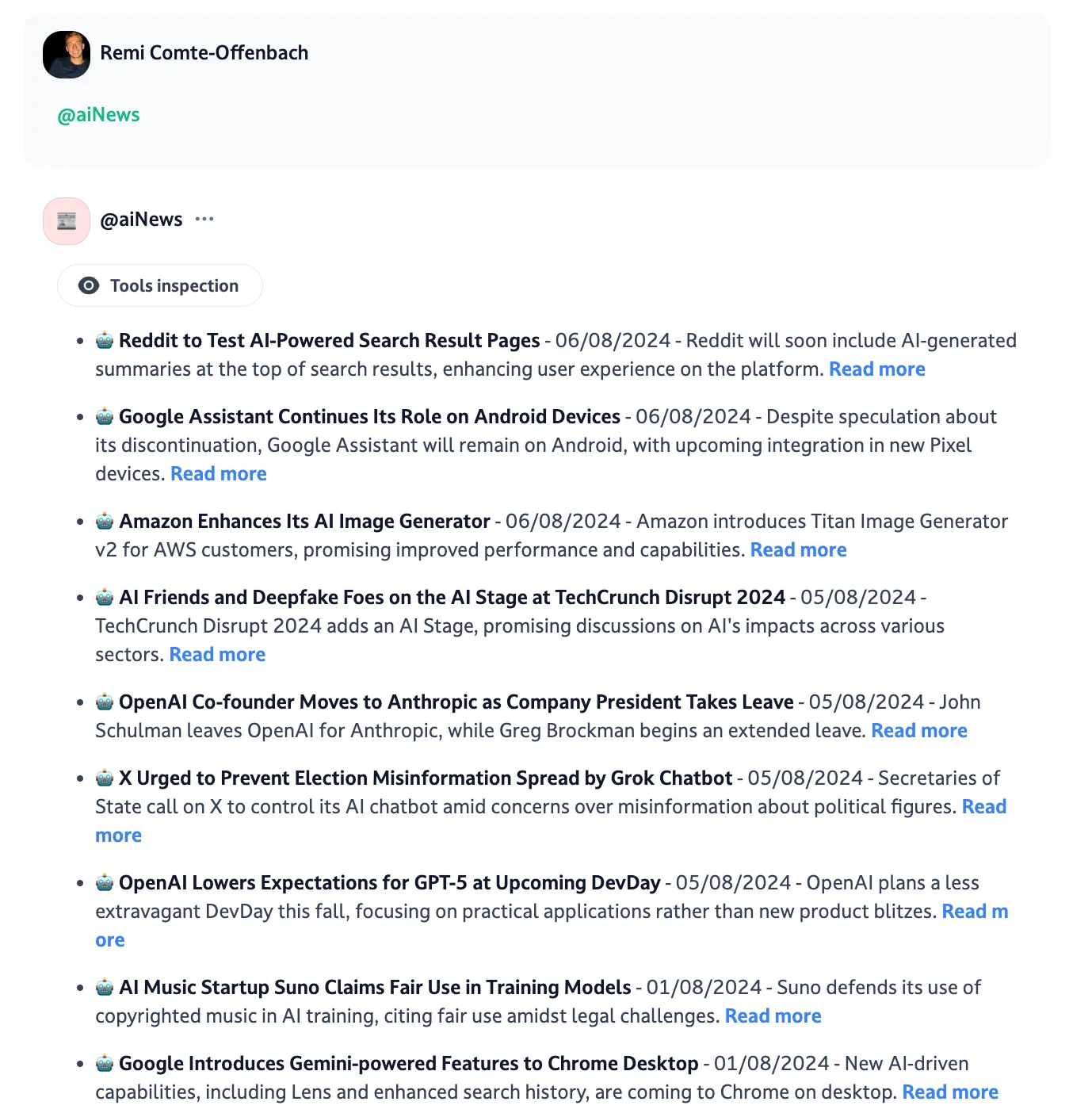Click the aiNews newspaper avatar icon

(x=67, y=221)
